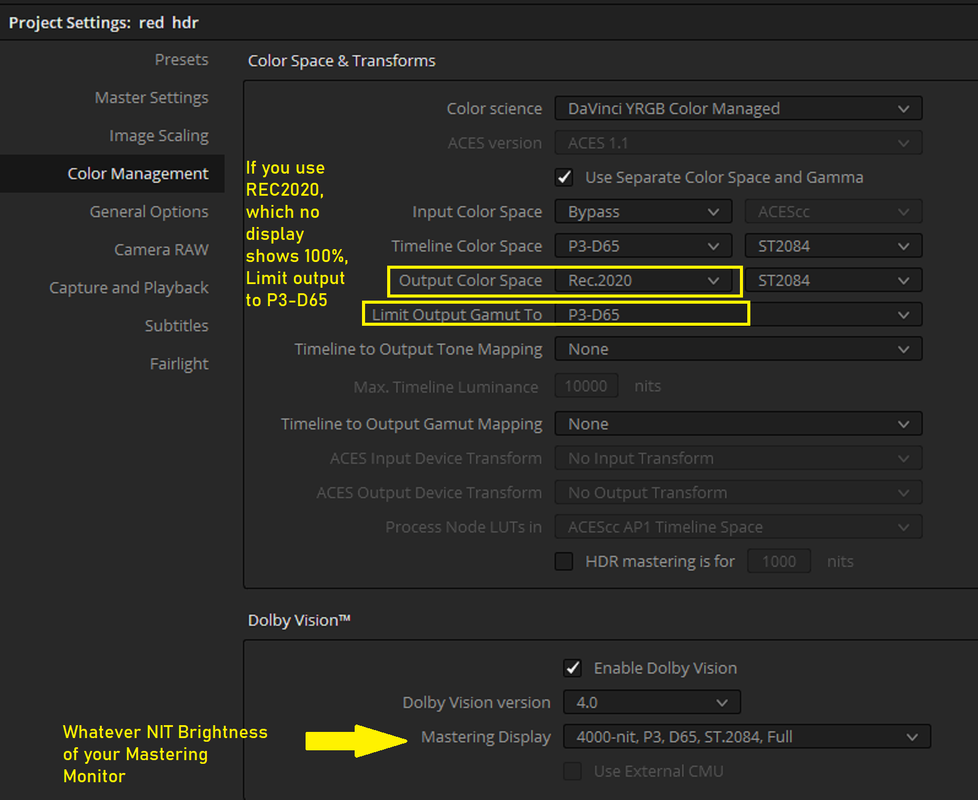Open Capture and Playback settings

(x=129, y=288)
